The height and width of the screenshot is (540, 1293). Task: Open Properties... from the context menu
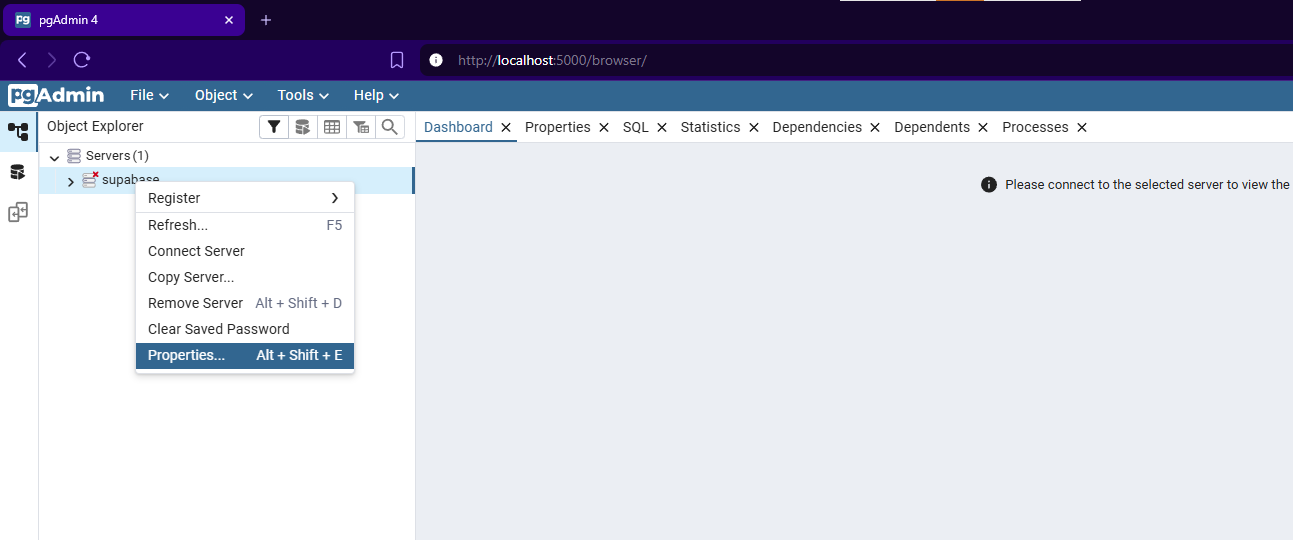[x=245, y=355]
